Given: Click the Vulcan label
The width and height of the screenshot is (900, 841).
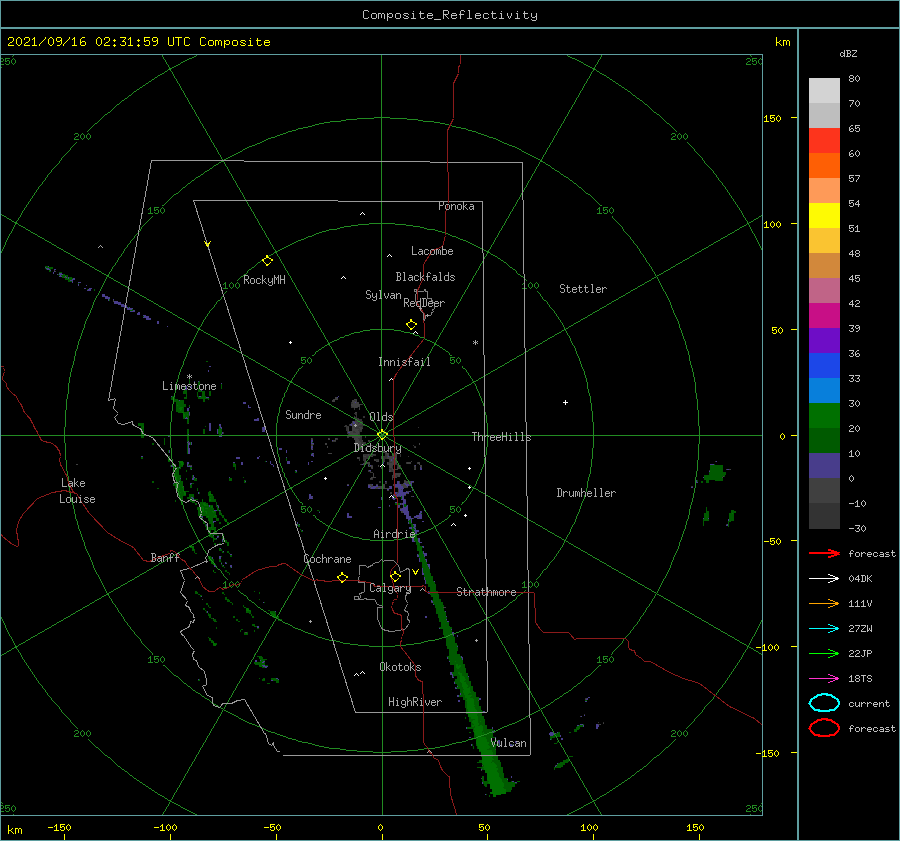Looking at the screenshot, I should tap(509, 743).
